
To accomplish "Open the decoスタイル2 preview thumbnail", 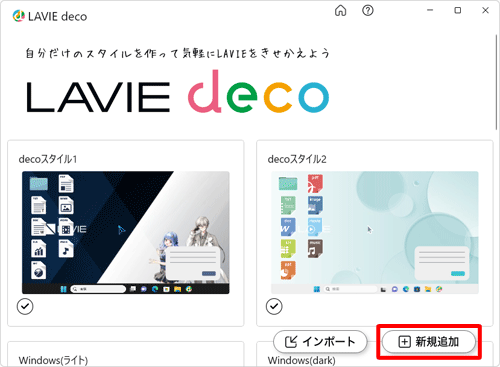I will (375, 233).
